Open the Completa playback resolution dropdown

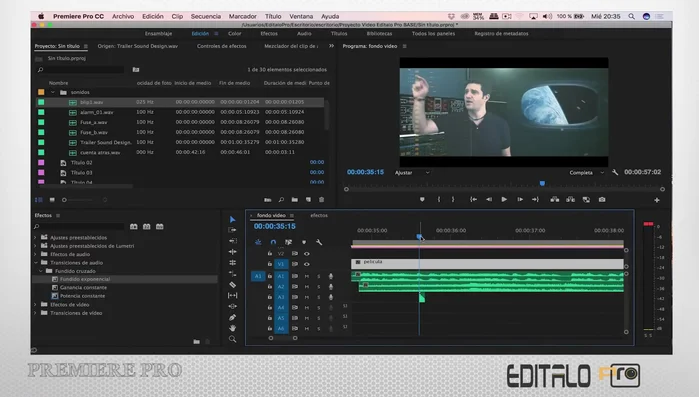(x=587, y=172)
